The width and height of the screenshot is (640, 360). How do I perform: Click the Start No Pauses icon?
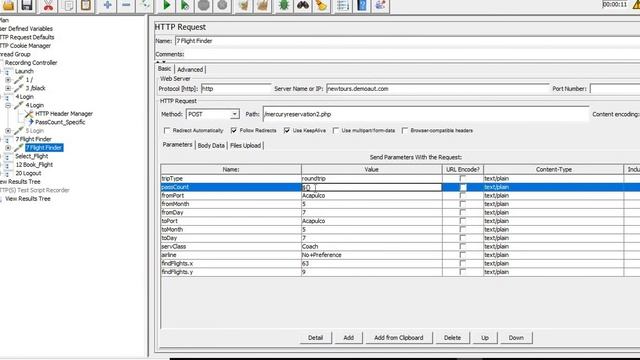click(x=185, y=5)
